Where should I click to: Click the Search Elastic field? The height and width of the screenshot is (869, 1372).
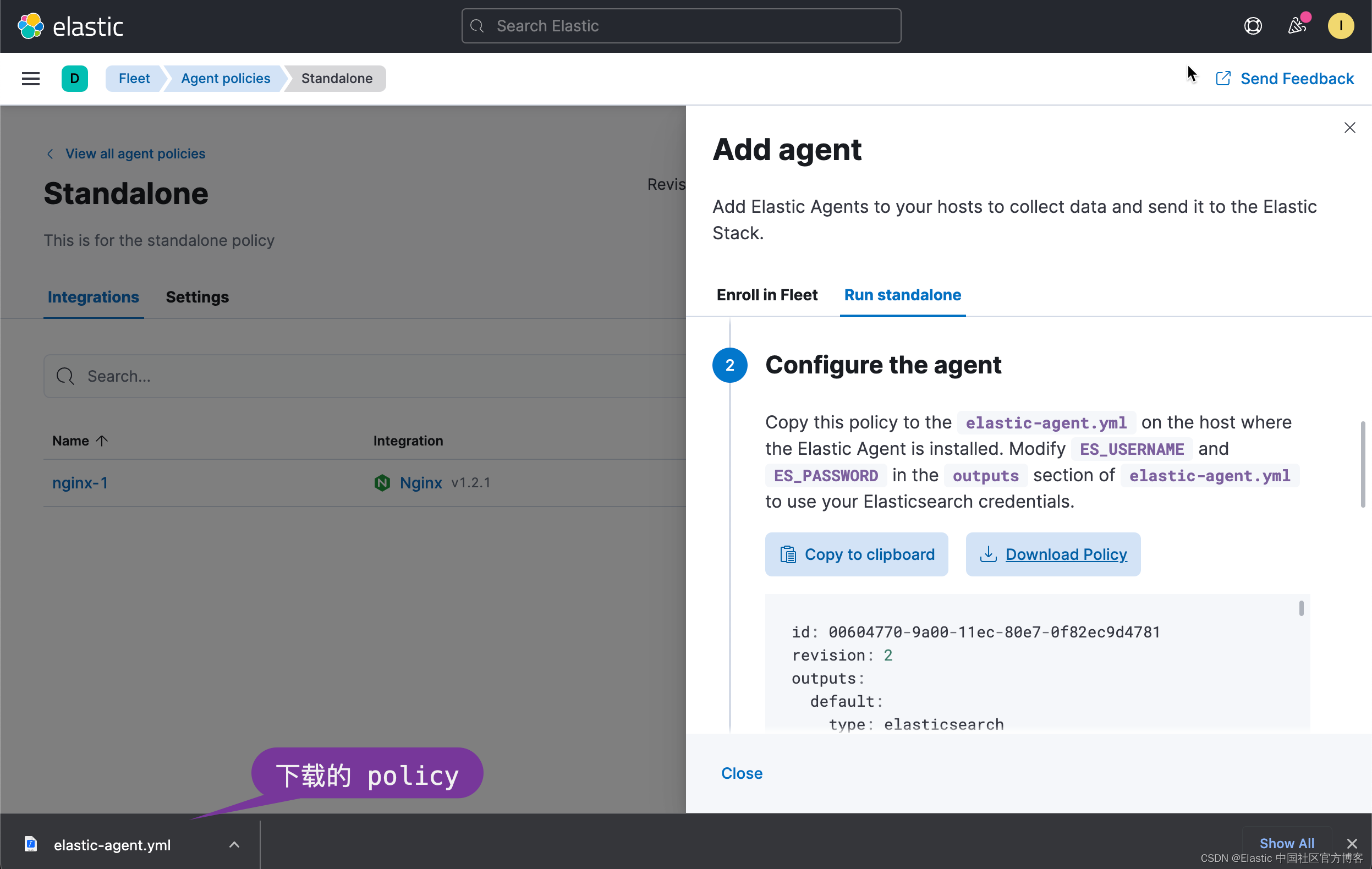(x=681, y=26)
